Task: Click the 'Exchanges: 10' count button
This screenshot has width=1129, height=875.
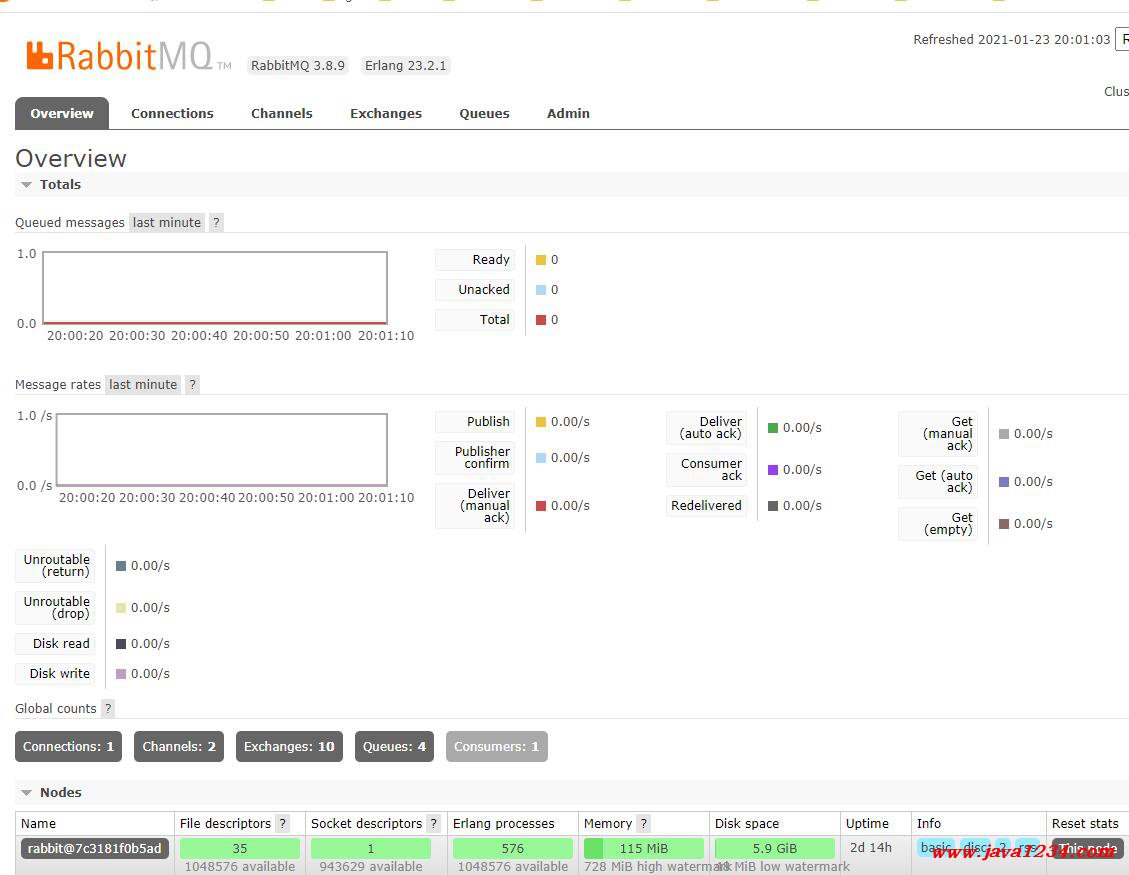Action: (x=289, y=747)
